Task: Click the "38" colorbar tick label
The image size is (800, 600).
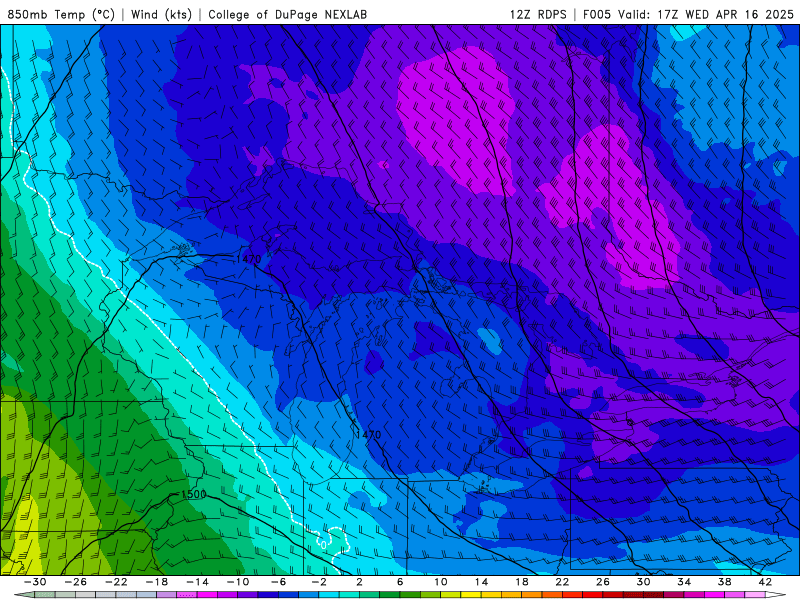Action: point(724,582)
